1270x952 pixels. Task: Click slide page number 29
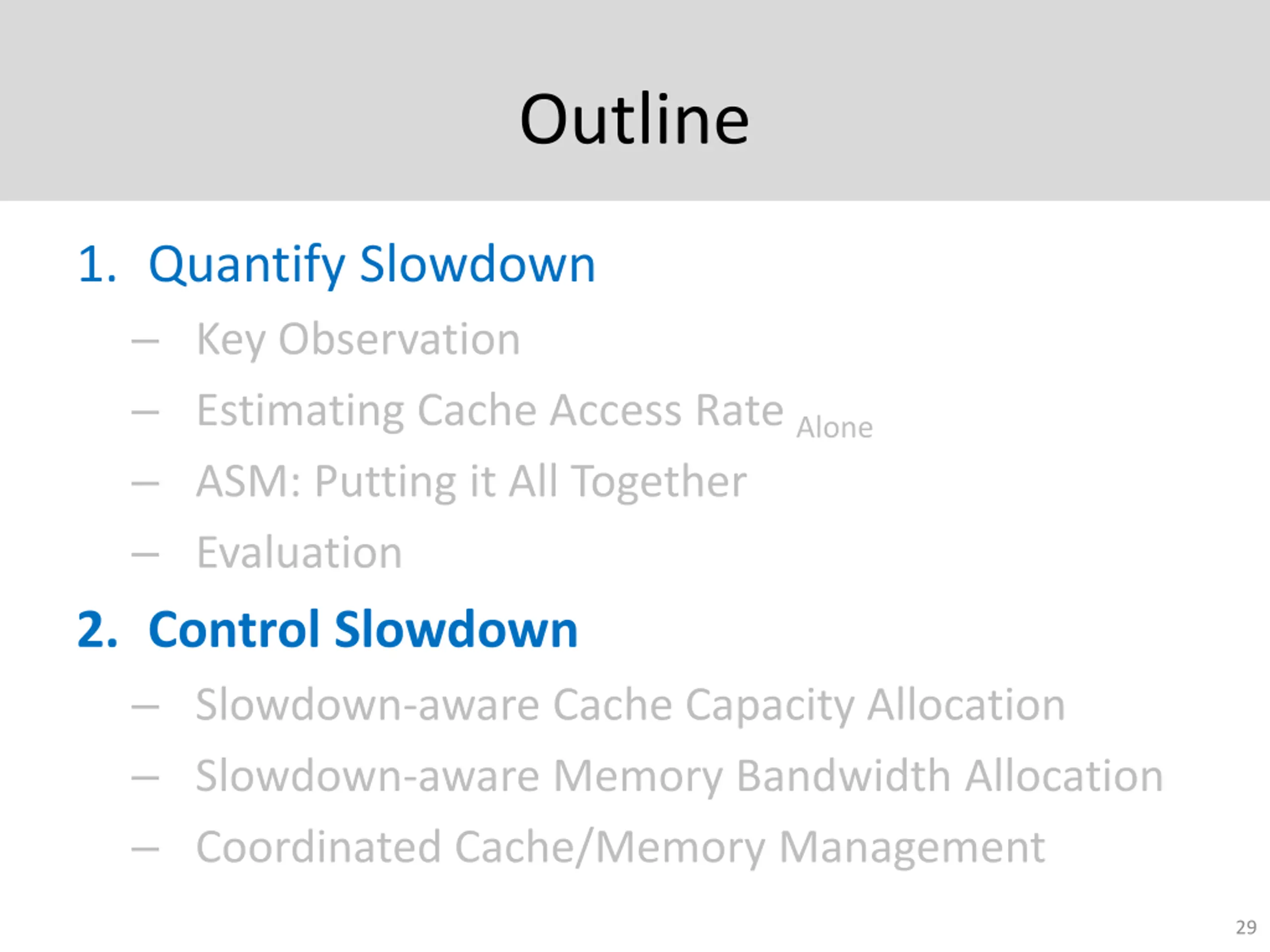tap(1246, 927)
